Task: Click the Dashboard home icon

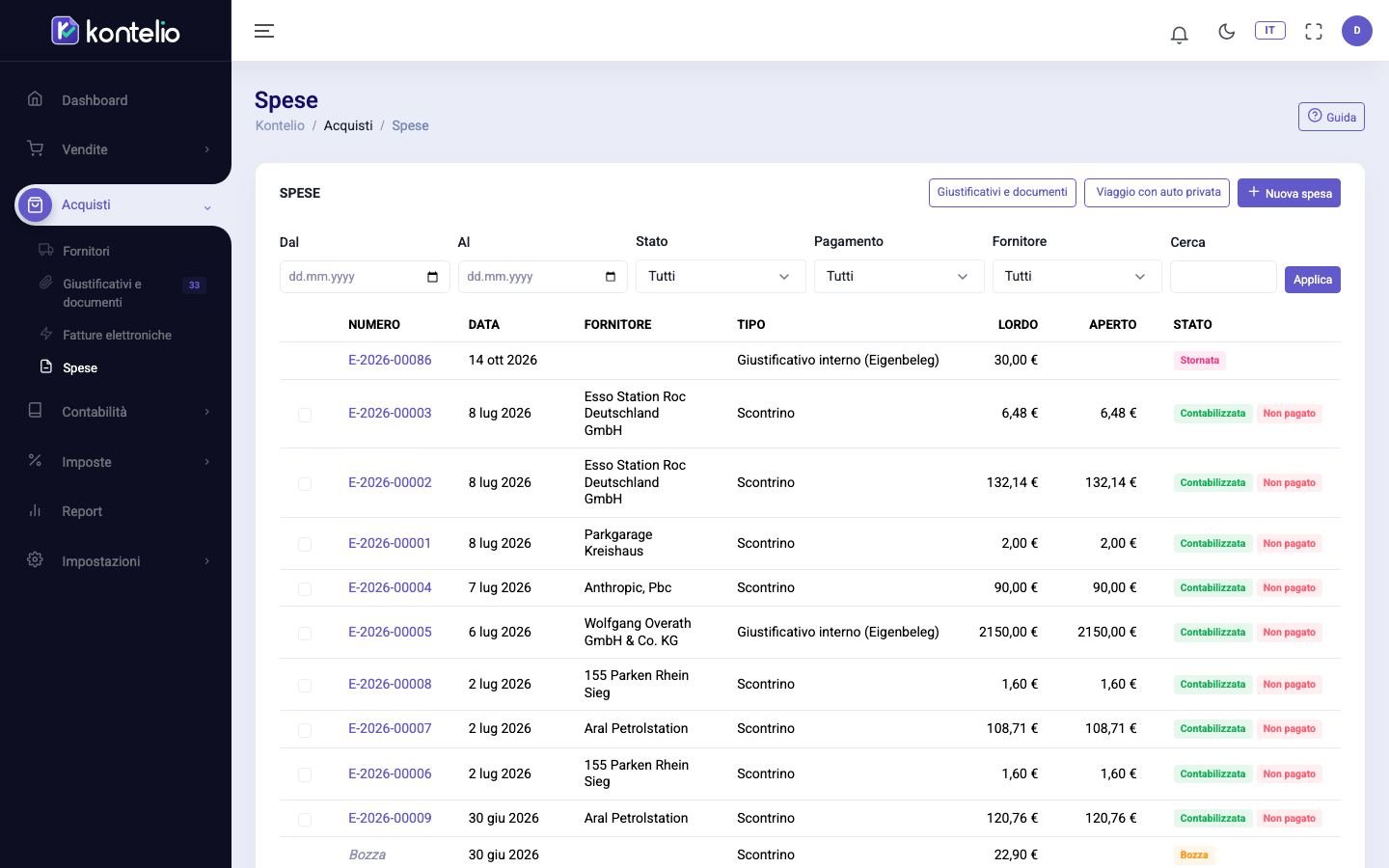Action: tap(36, 98)
